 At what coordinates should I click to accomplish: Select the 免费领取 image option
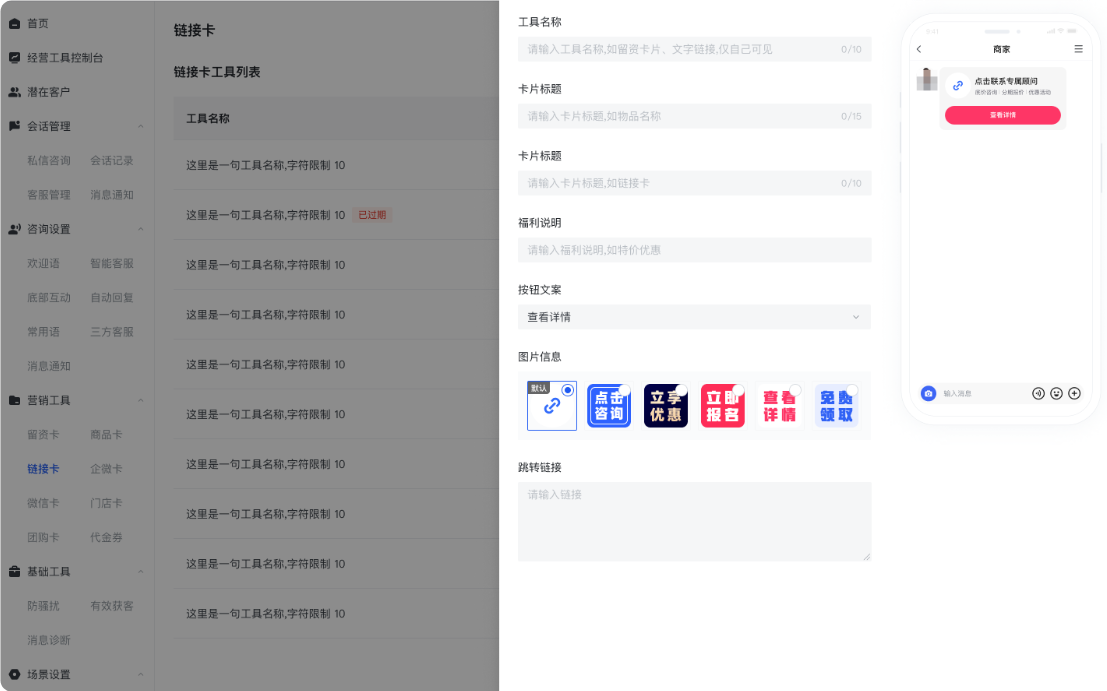(837, 406)
